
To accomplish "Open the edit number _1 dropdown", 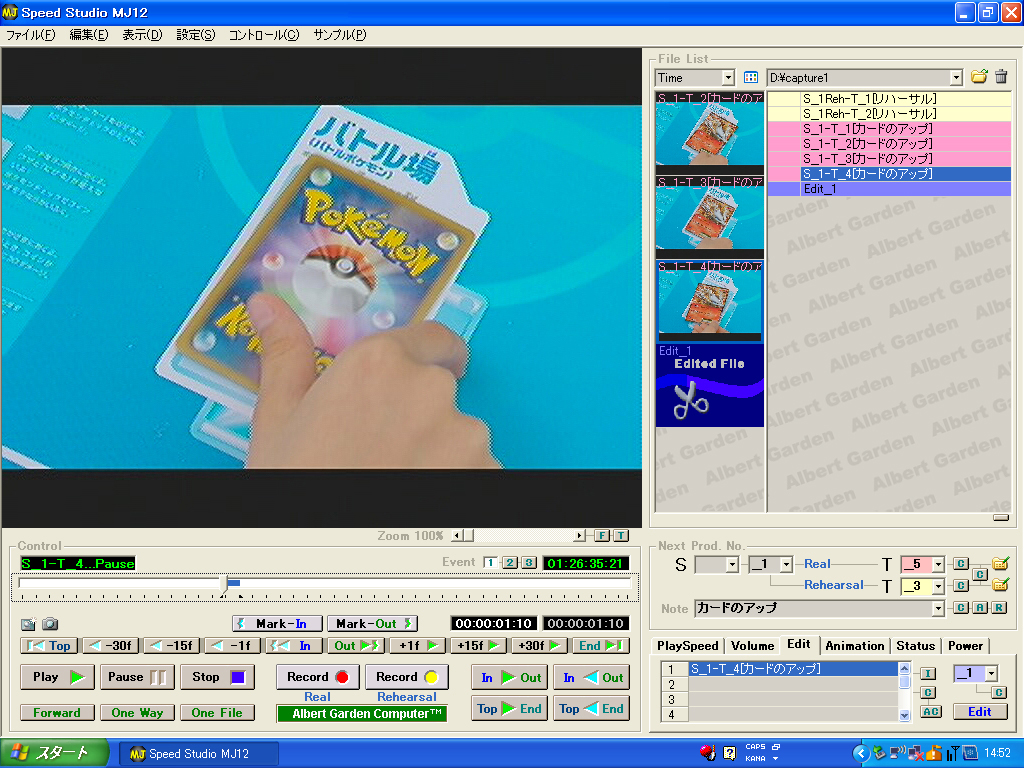I will pyautogui.click(x=991, y=673).
